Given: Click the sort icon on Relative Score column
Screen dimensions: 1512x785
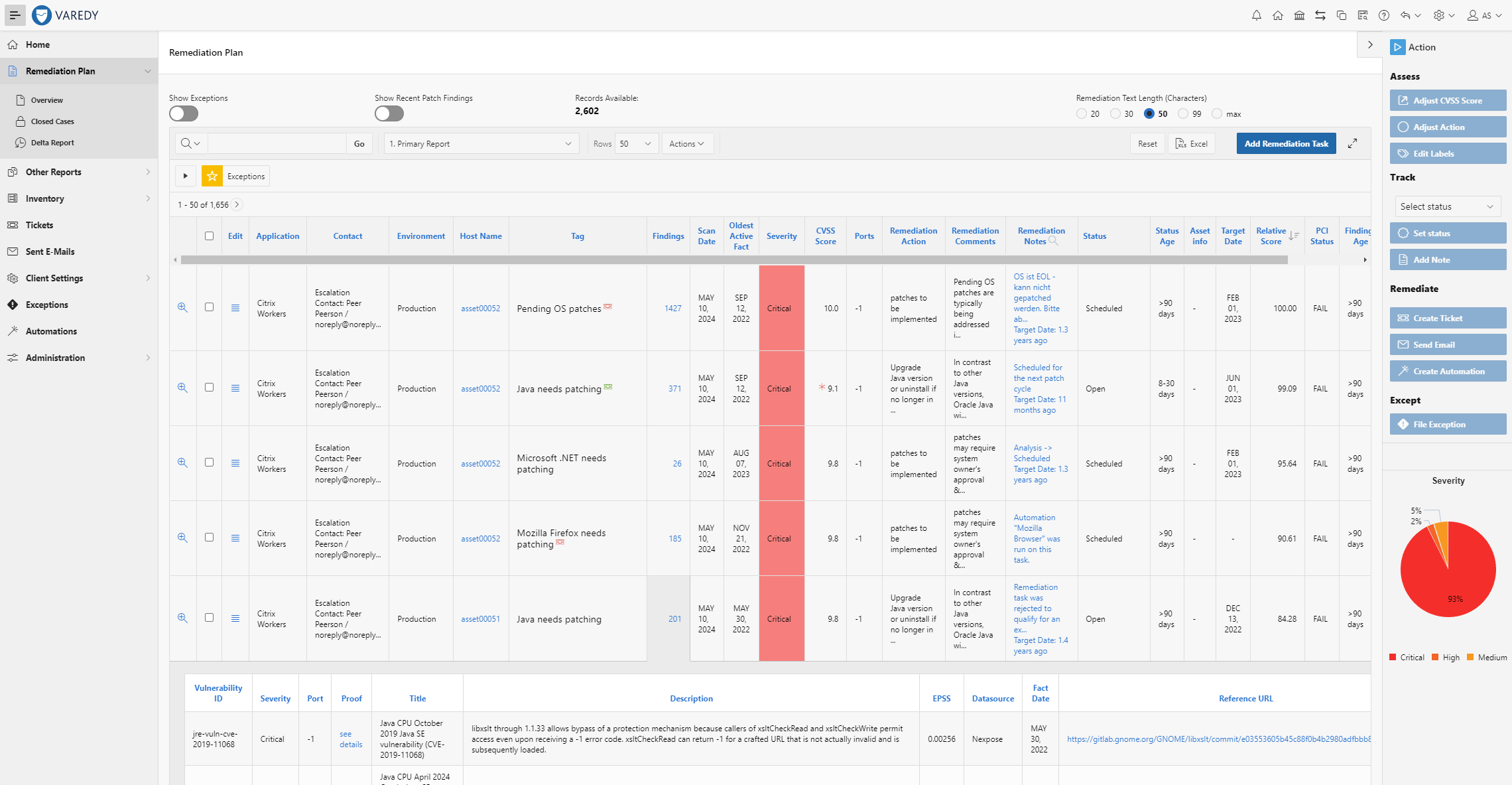Looking at the screenshot, I should click(1293, 236).
